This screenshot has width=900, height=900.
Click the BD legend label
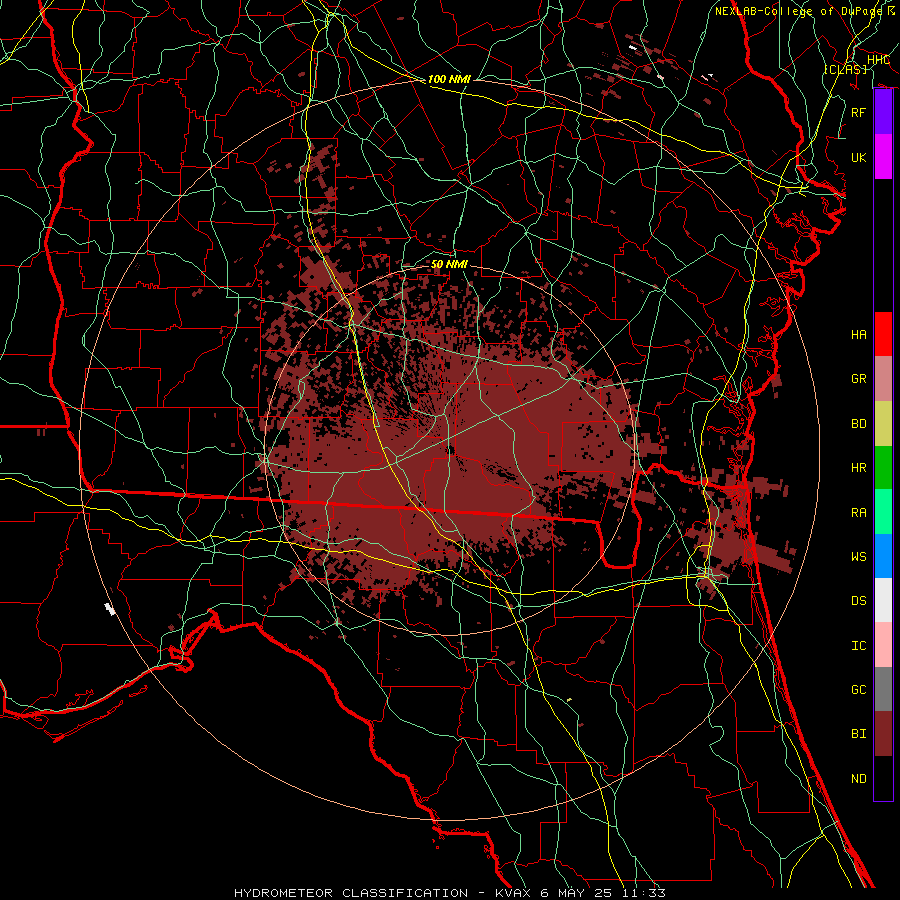click(858, 424)
